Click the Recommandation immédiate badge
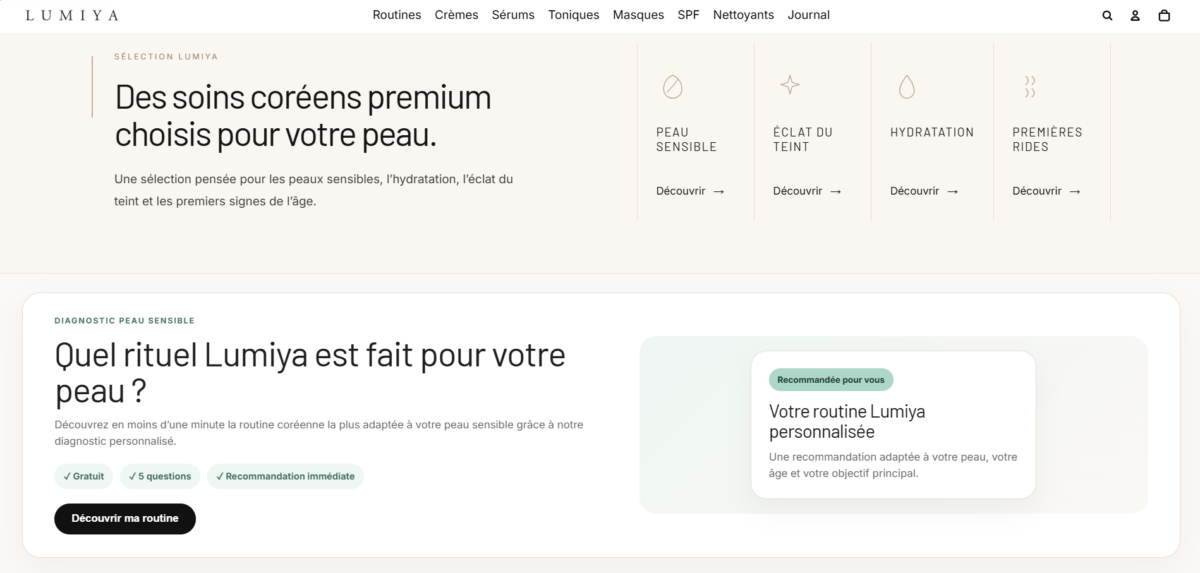Image resolution: width=1200 pixels, height=573 pixels. click(x=285, y=476)
